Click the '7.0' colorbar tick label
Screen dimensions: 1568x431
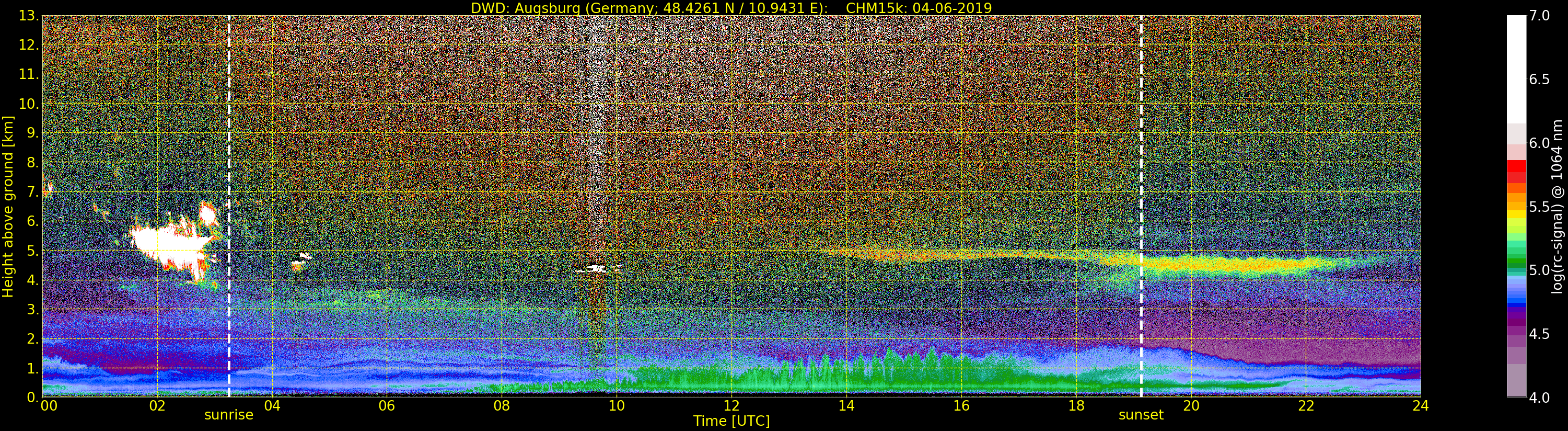pos(1539,16)
